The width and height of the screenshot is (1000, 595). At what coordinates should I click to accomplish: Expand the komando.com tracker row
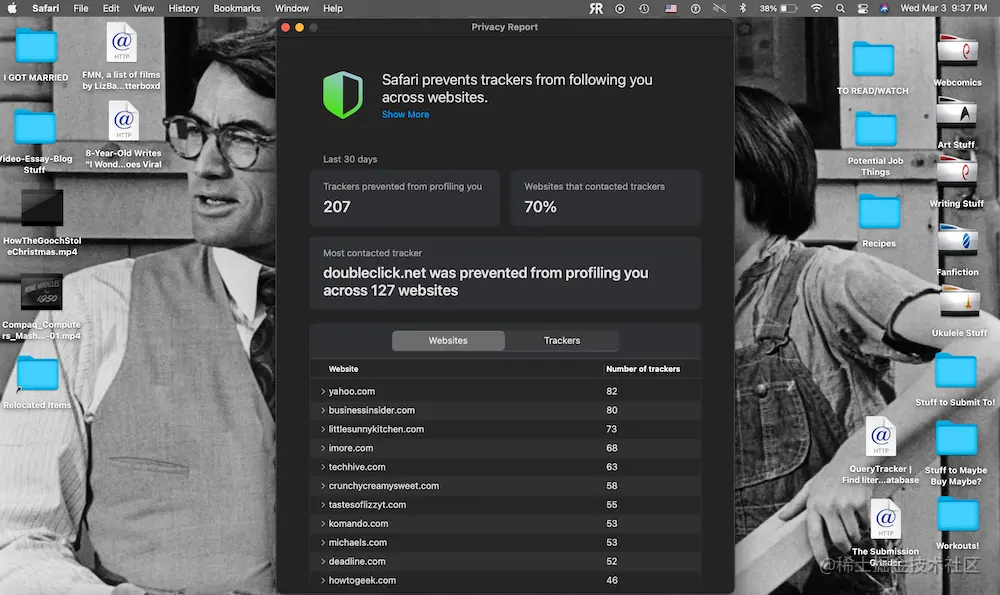(323, 524)
